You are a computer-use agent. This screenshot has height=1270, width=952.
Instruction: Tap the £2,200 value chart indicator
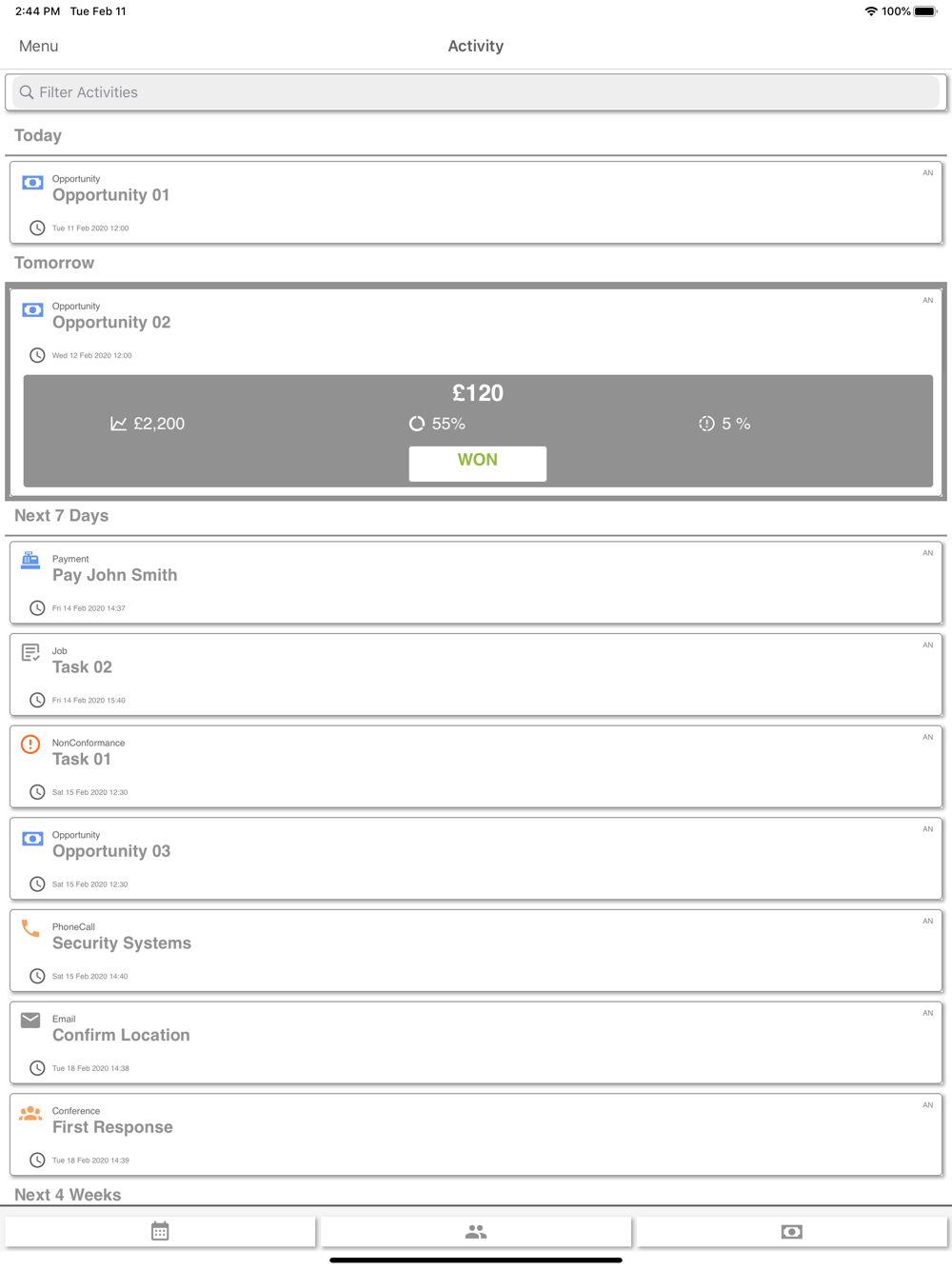click(x=148, y=424)
